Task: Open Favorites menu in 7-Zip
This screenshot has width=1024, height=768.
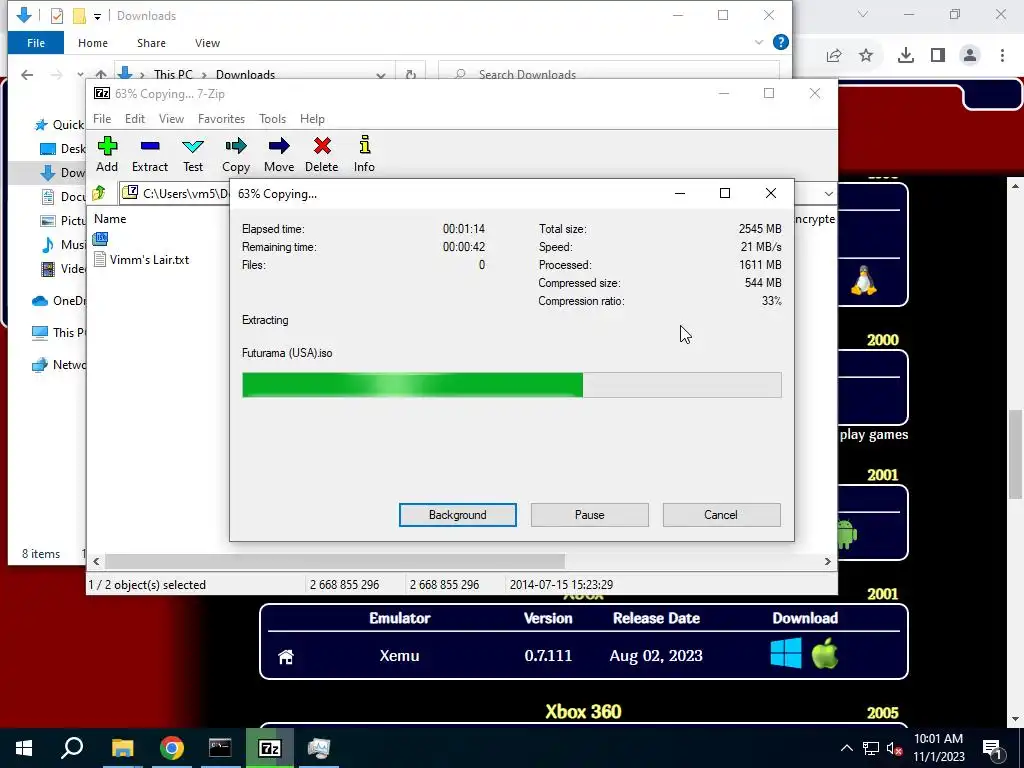Action: [x=221, y=119]
